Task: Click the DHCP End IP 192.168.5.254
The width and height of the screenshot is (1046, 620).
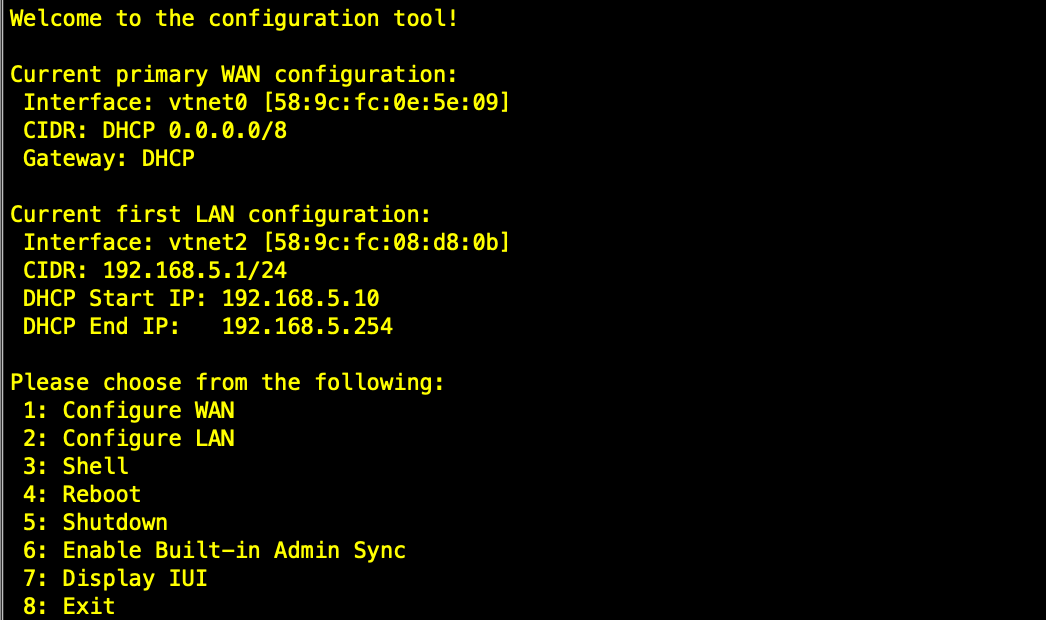Action: [x=307, y=326]
